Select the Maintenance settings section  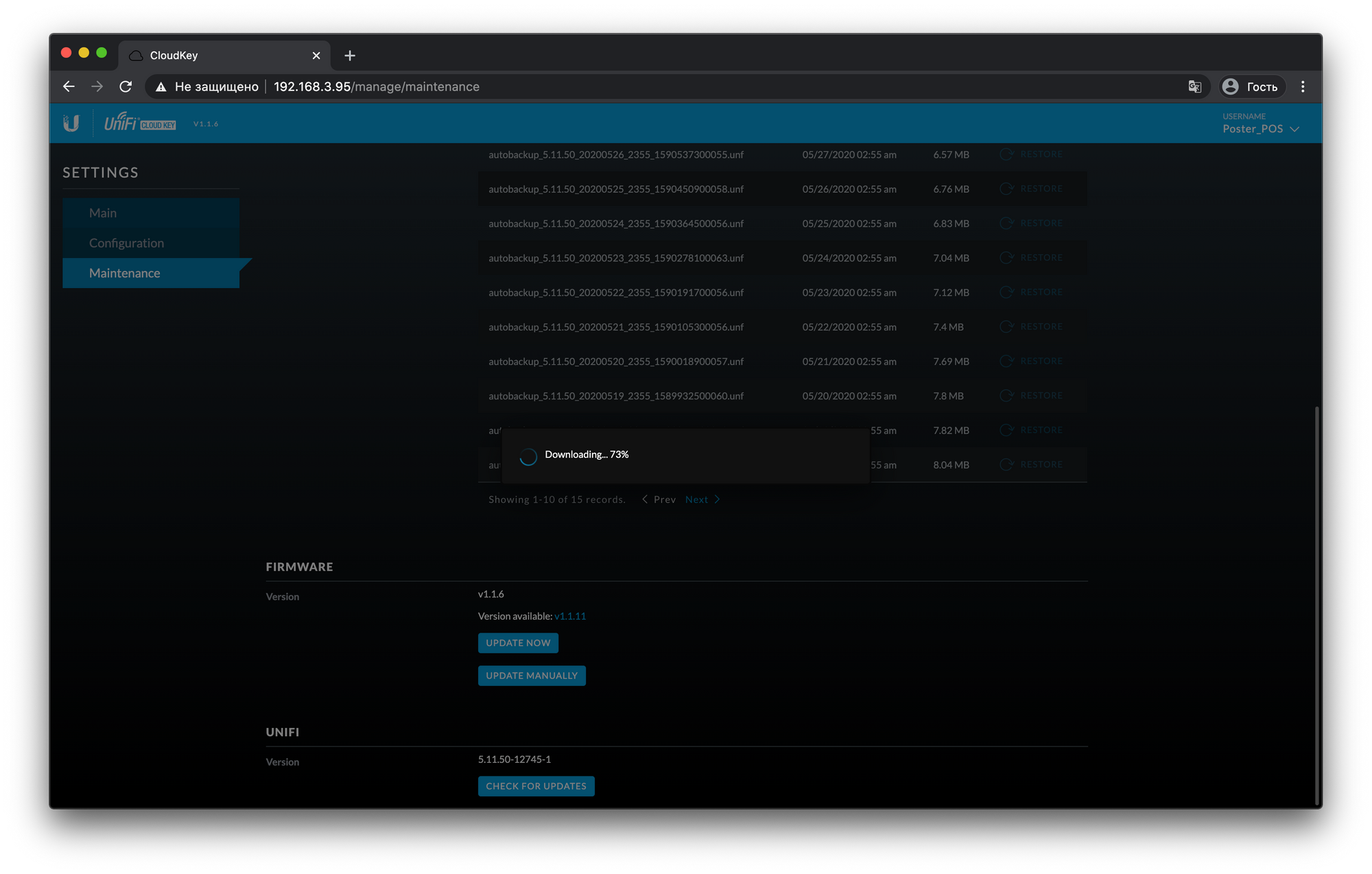[151, 273]
